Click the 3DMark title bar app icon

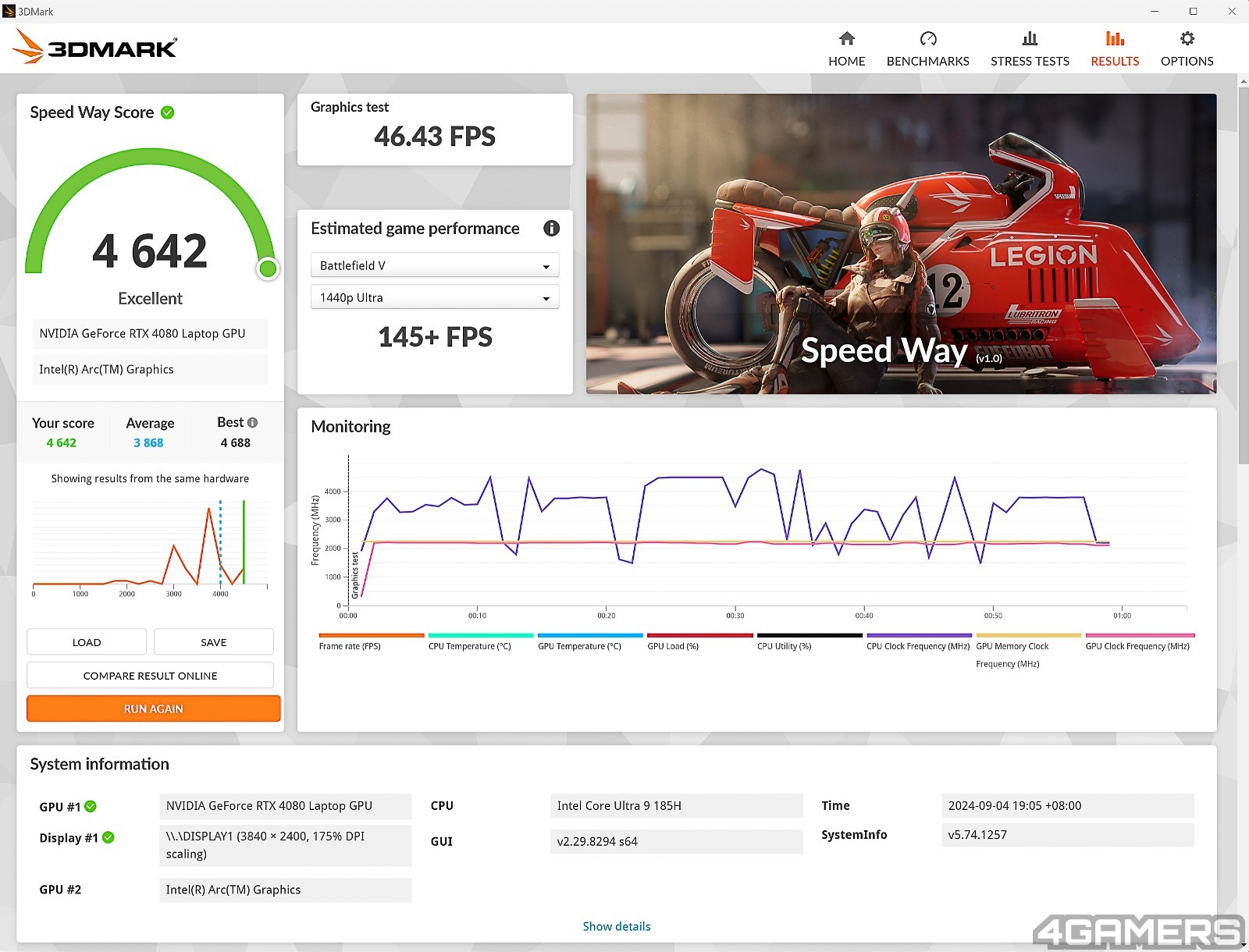[x=9, y=11]
